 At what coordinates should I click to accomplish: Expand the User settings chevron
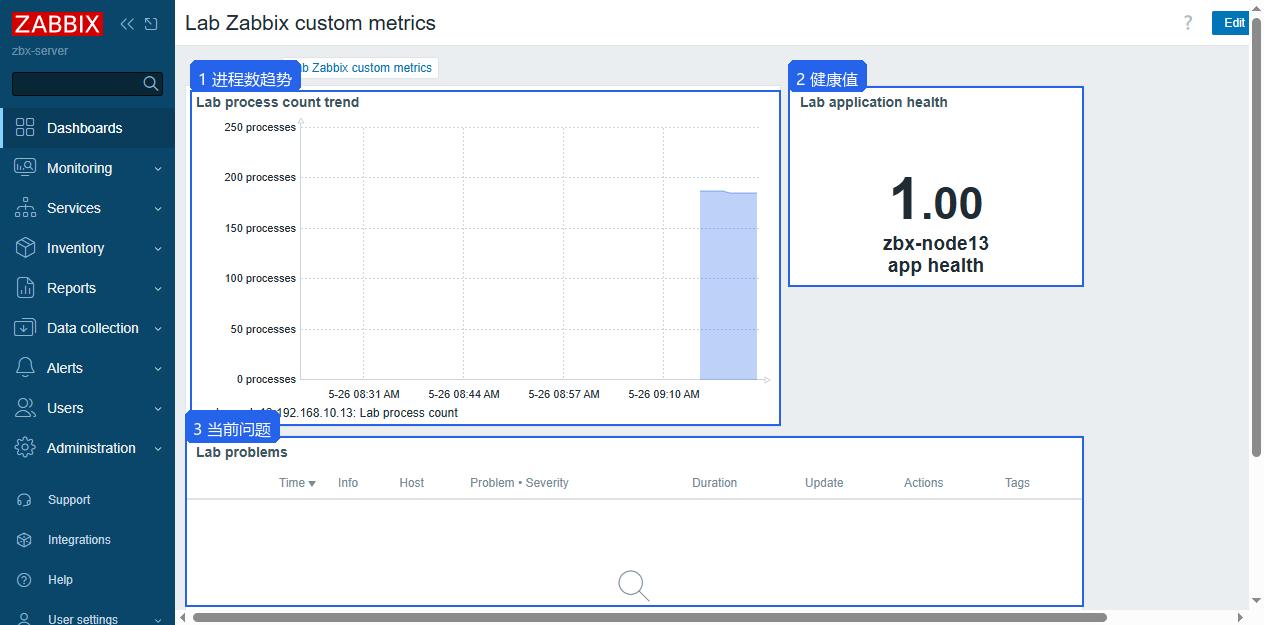click(x=158, y=620)
